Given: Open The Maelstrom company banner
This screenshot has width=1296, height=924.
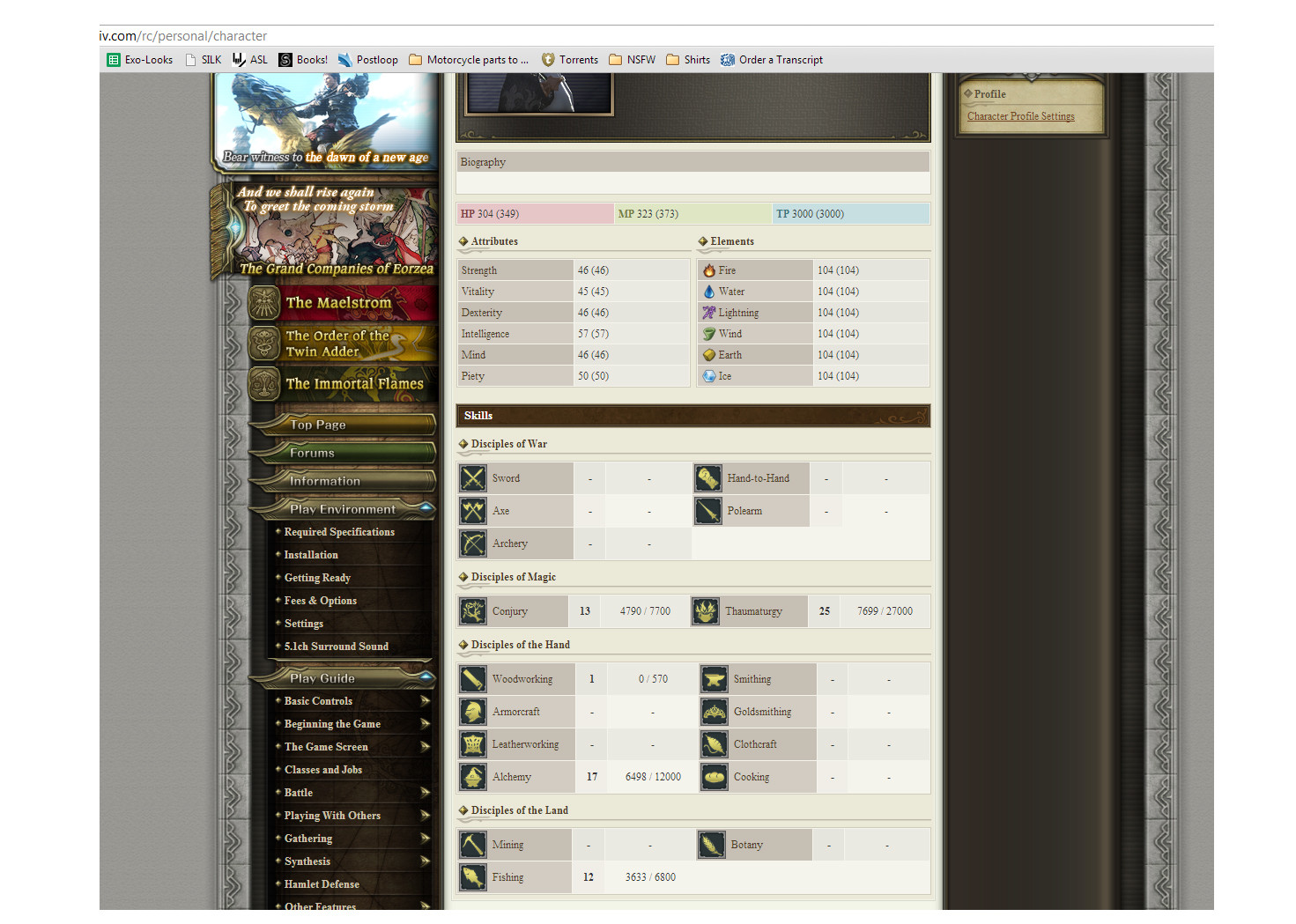Looking at the screenshot, I should pos(344,303).
